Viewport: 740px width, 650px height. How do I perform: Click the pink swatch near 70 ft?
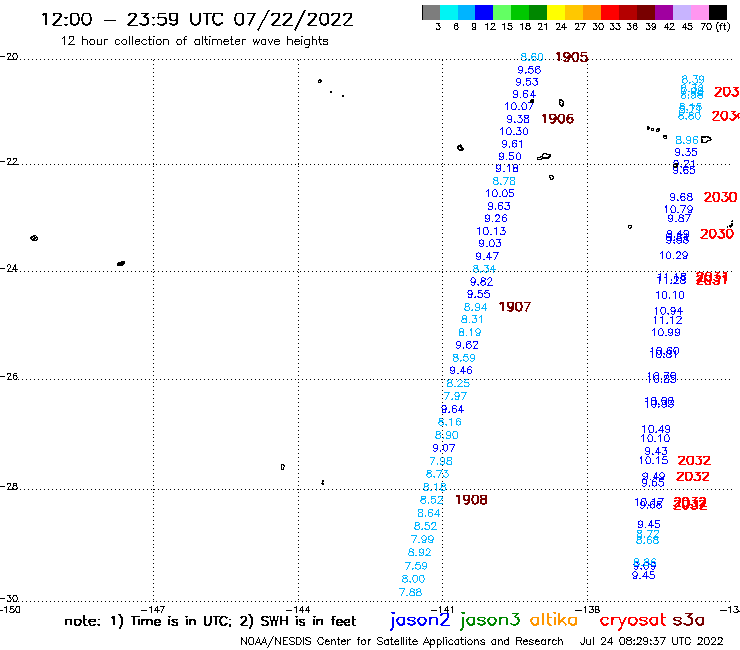click(699, 12)
